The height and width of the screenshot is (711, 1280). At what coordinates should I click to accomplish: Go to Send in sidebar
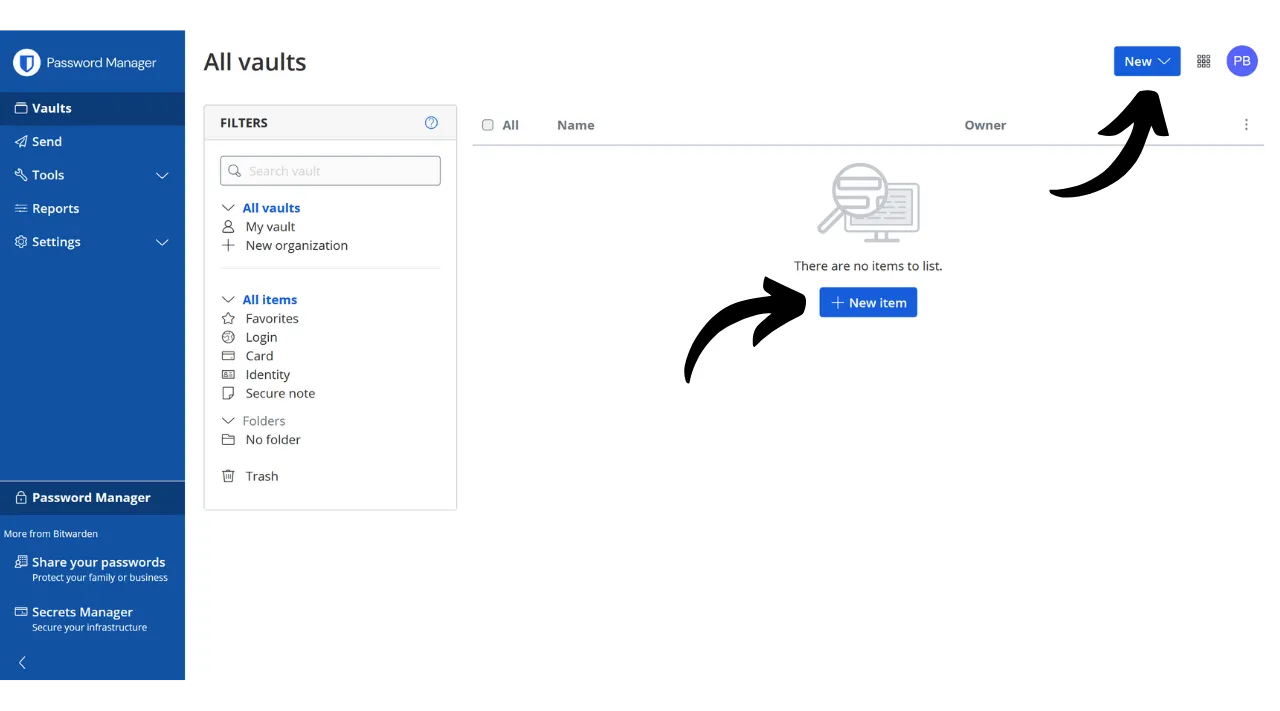pos(46,142)
